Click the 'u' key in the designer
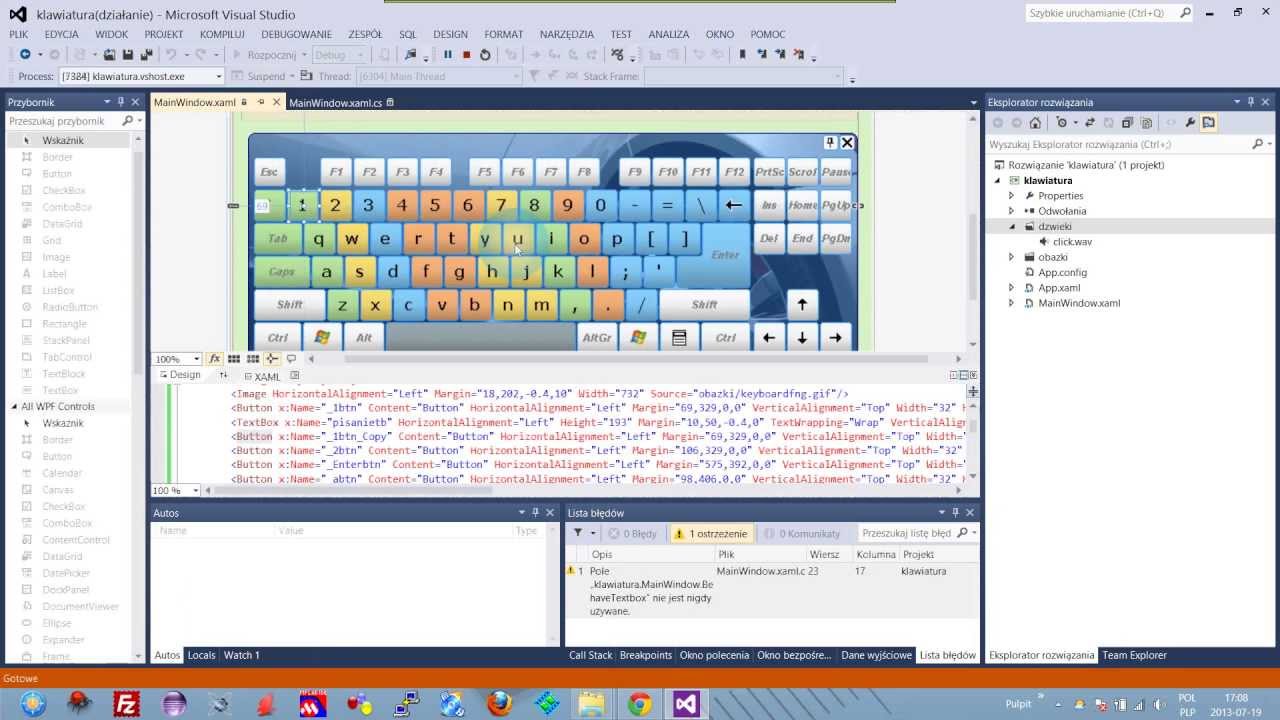 point(517,238)
